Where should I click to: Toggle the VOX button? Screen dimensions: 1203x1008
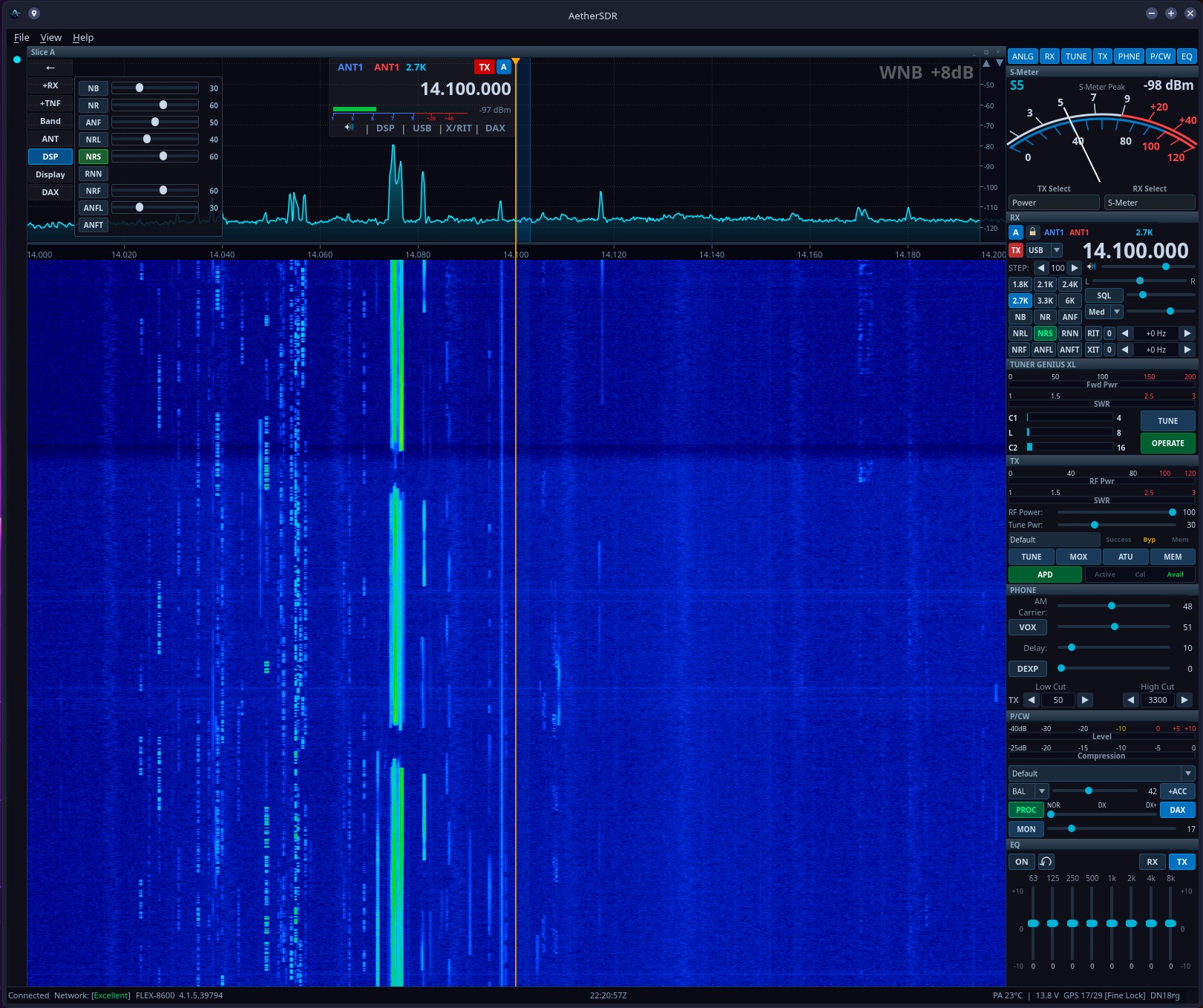(1028, 627)
